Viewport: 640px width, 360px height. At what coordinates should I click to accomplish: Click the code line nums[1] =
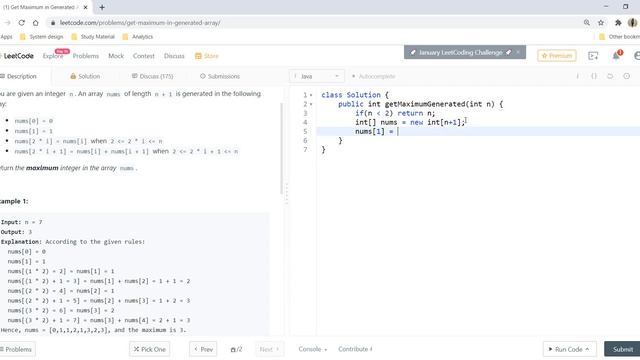point(478,131)
